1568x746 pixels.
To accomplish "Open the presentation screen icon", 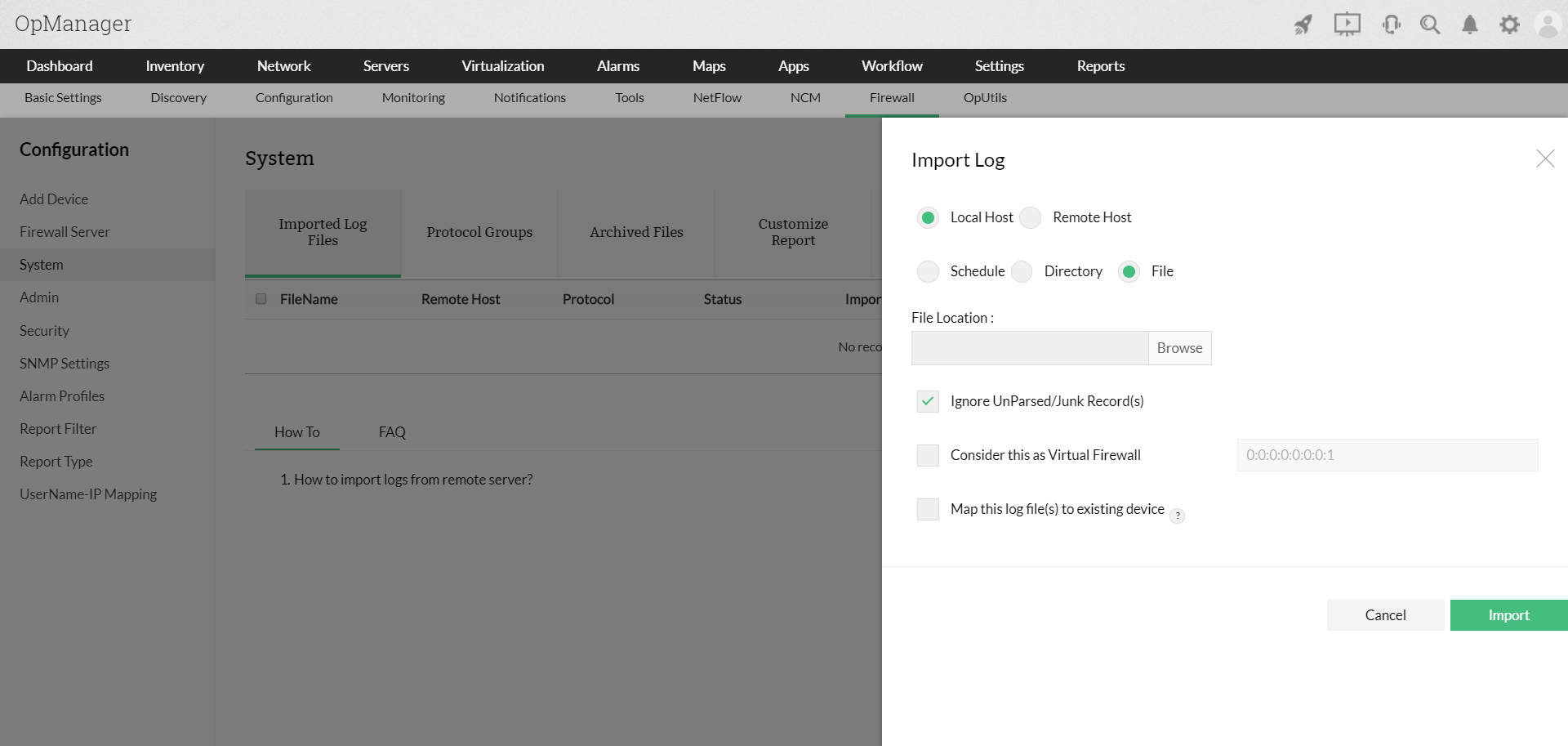I will (1347, 25).
